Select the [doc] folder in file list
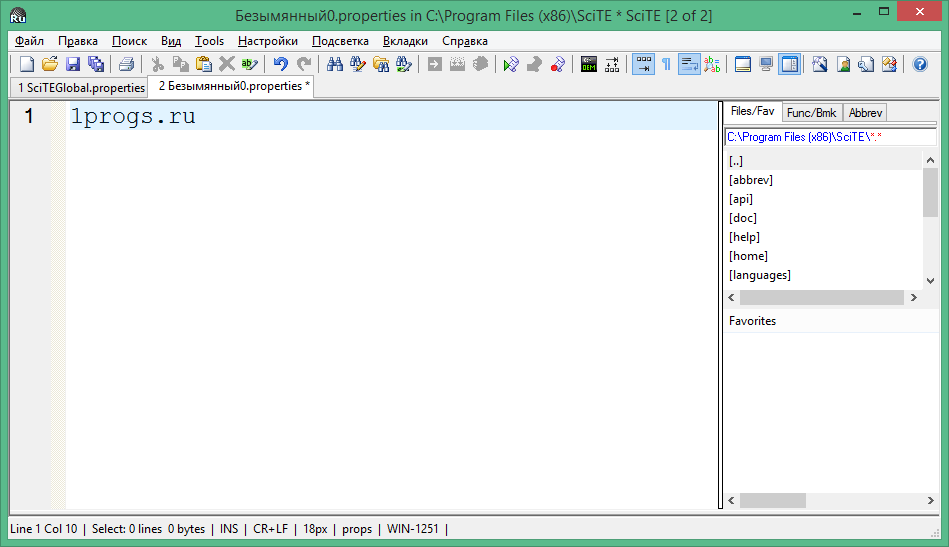 click(x=824, y=218)
